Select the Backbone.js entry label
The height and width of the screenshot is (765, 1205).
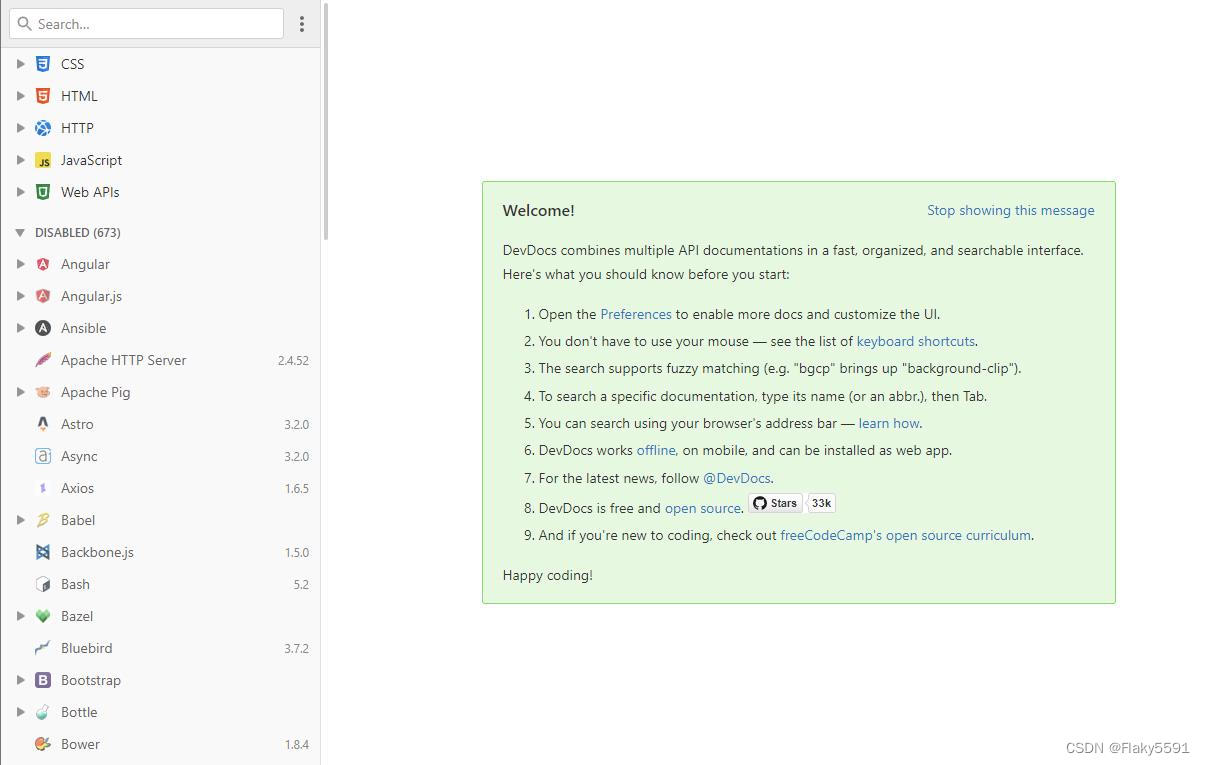click(97, 552)
